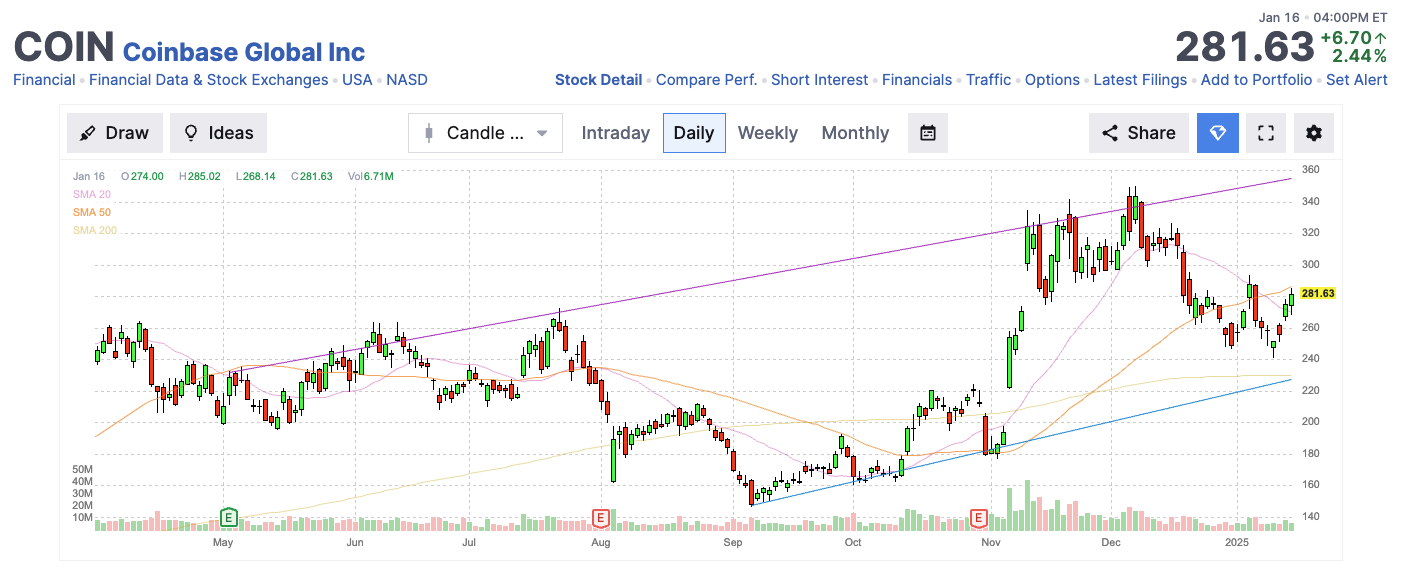Open the Stock Detail link
Image resolution: width=1411 pixels, height=570 pixels.
click(599, 80)
